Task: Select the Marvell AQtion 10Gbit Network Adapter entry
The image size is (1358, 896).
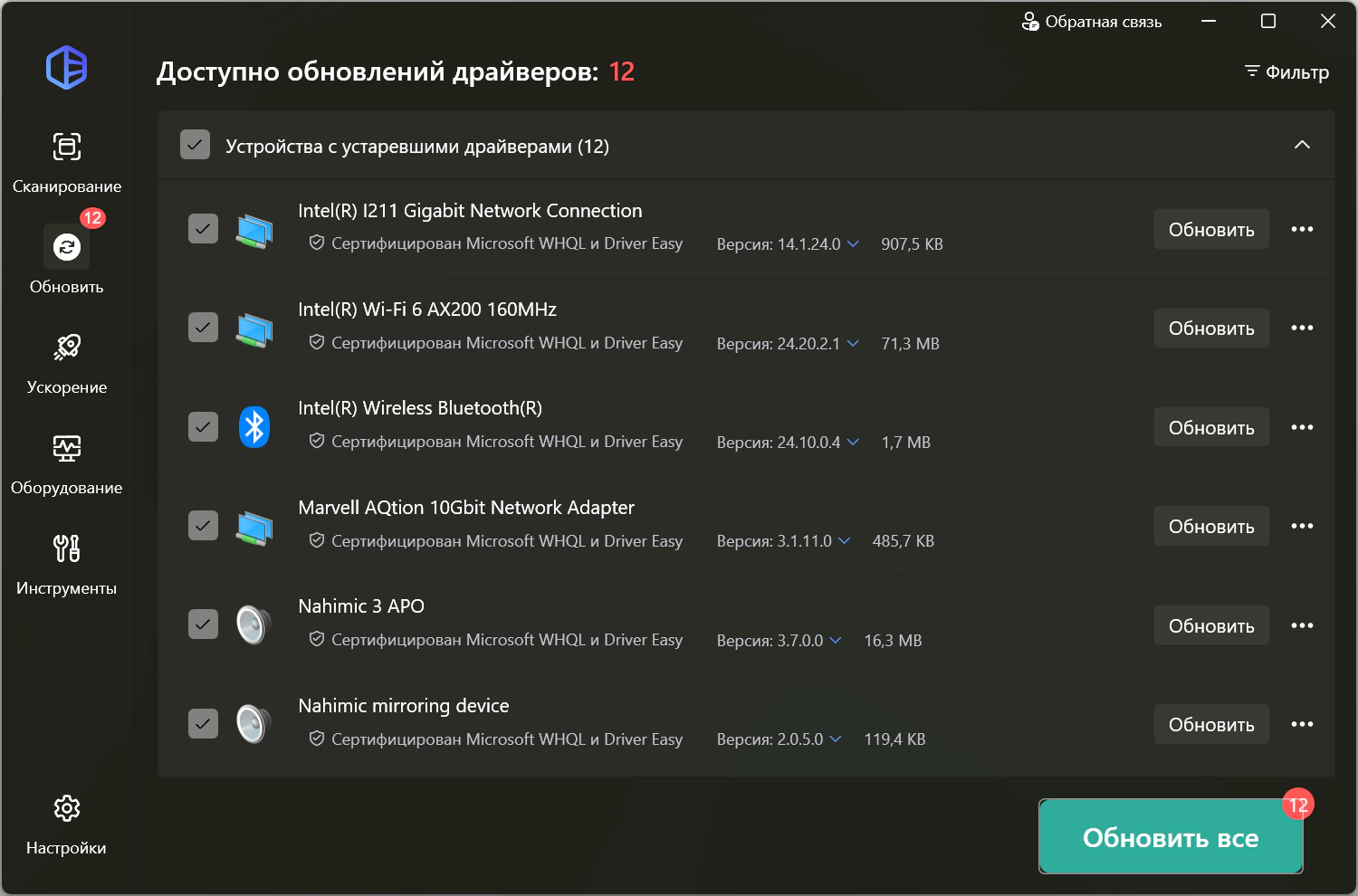Action: tap(746, 526)
